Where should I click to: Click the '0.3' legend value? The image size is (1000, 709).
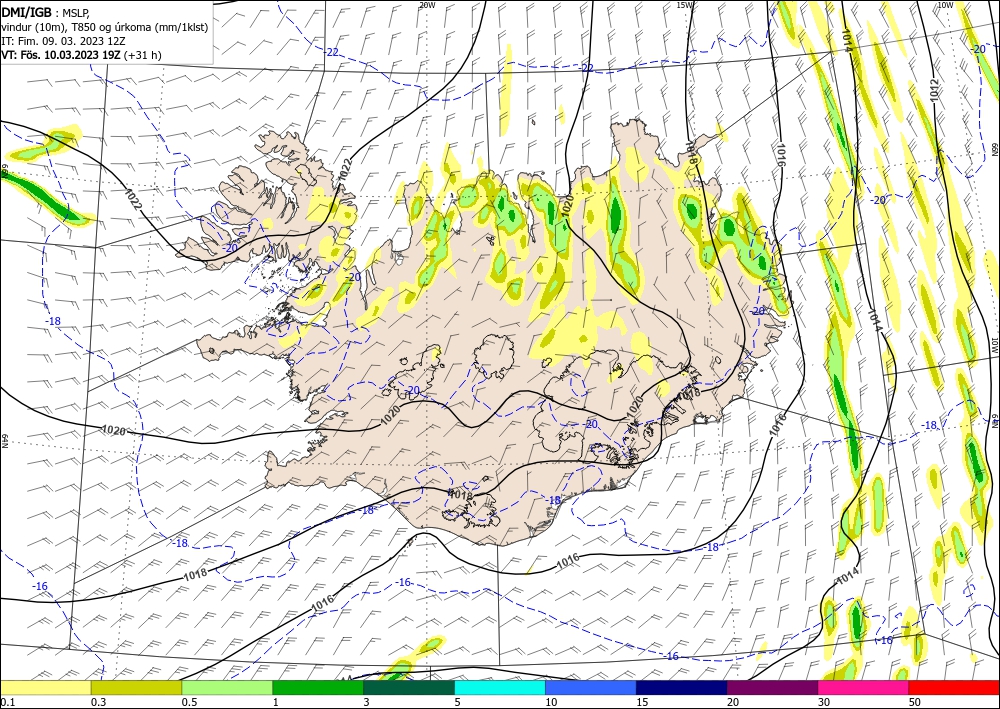click(98, 702)
